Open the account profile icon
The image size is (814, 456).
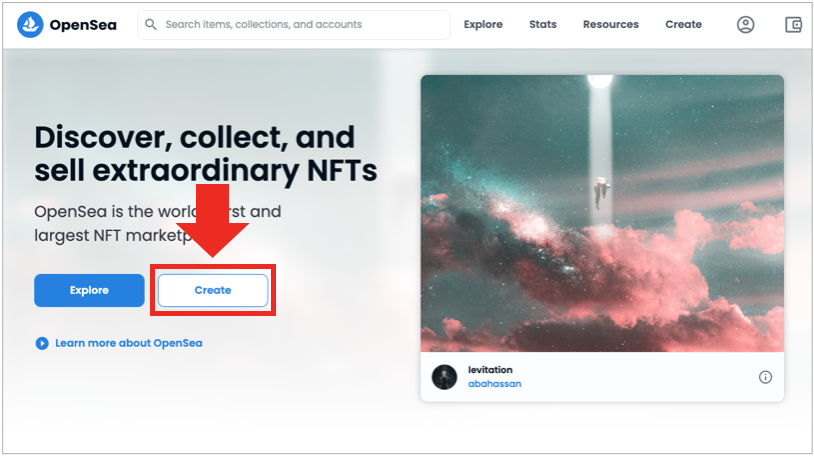[x=745, y=24]
